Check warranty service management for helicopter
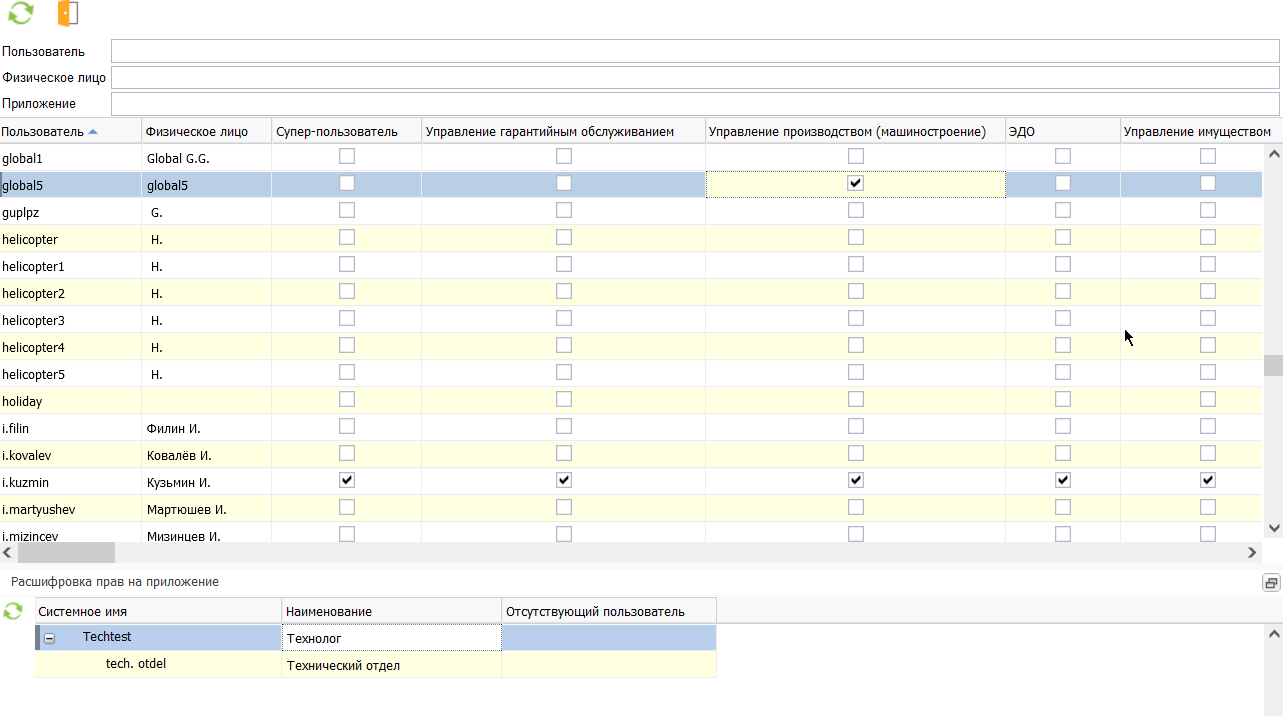 click(x=564, y=237)
